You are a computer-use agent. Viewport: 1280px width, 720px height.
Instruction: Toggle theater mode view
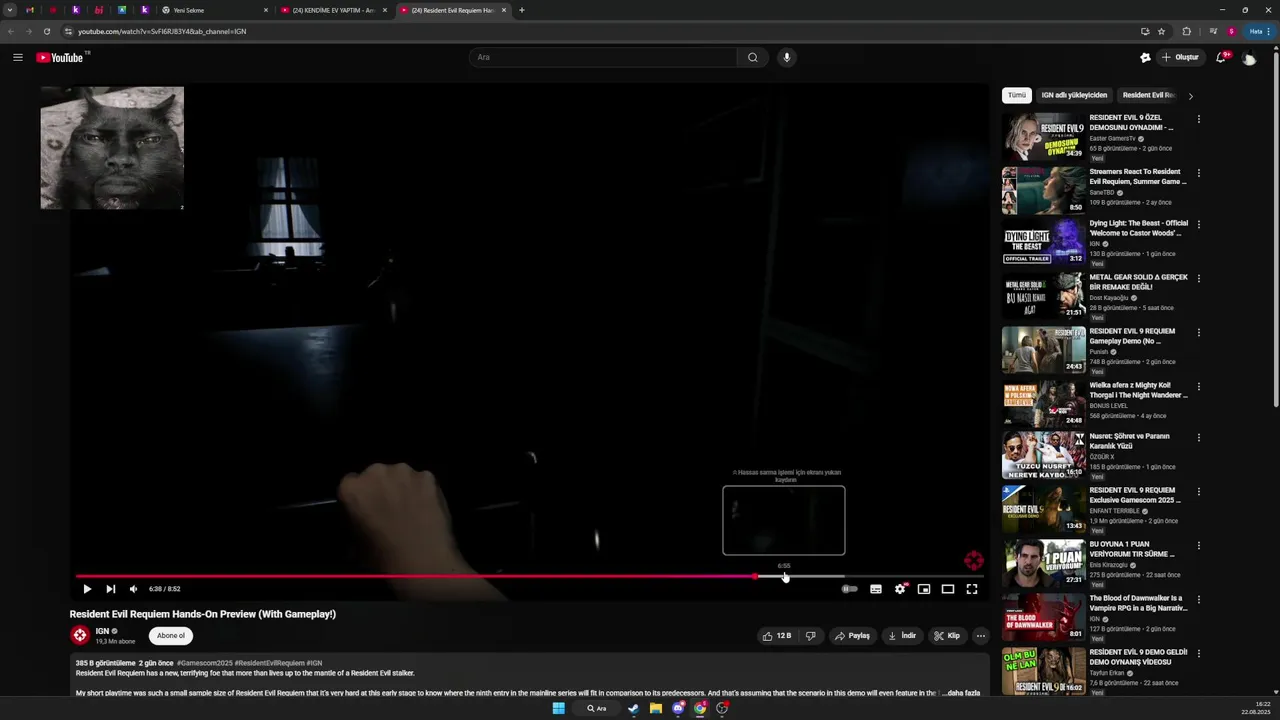click(948, 589)
